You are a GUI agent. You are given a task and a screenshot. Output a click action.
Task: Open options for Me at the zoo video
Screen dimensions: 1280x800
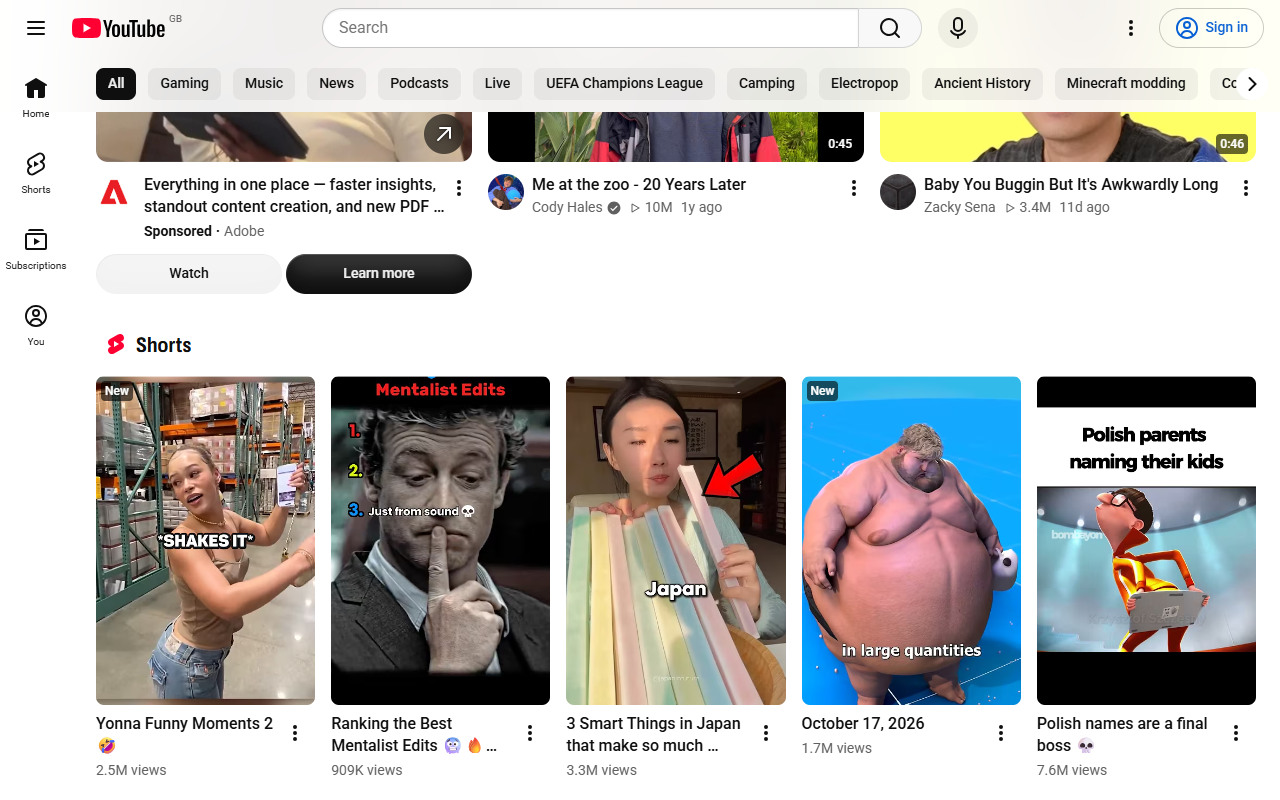coord(854,188)
